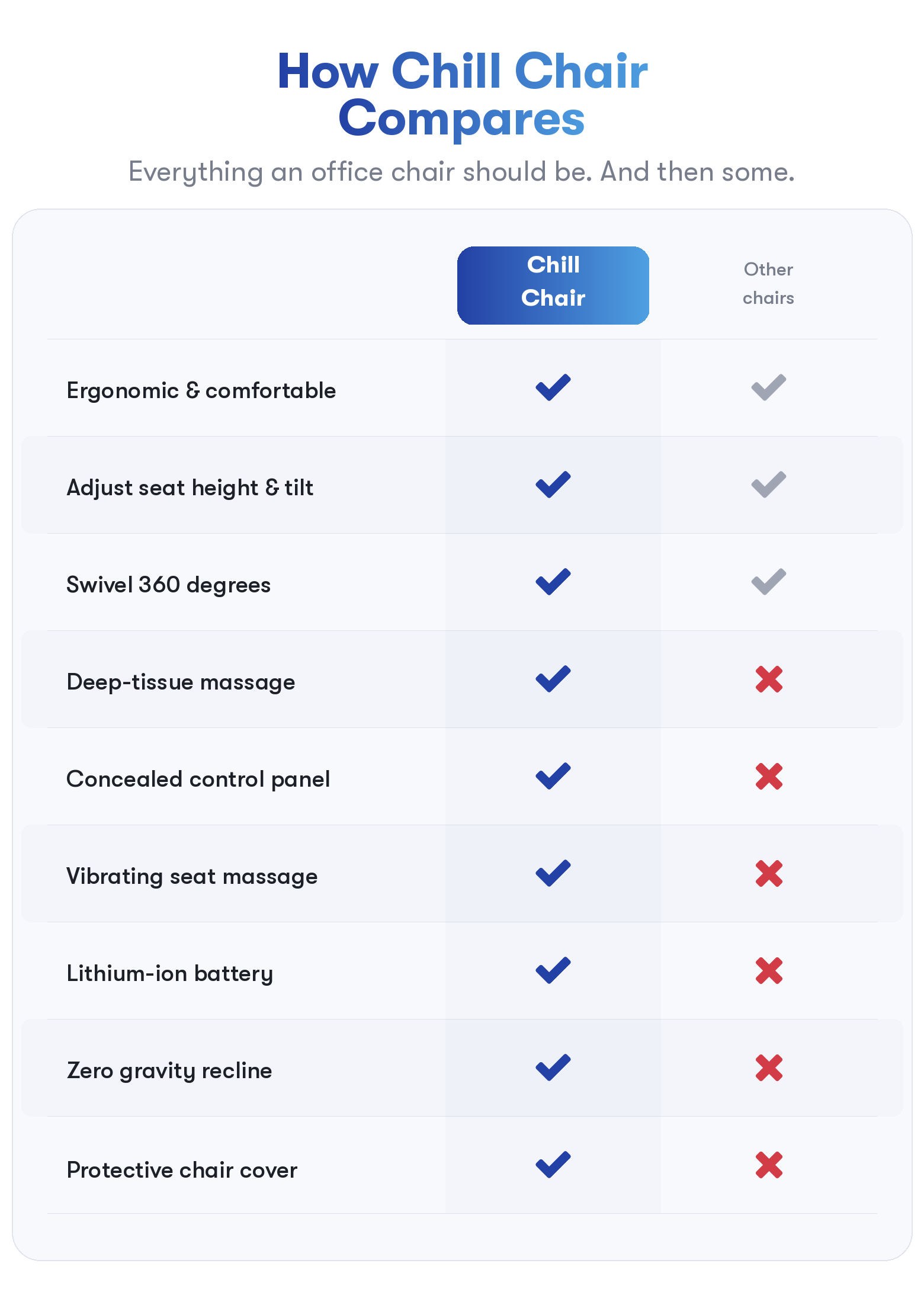Click blue checkmark for Protective chair cover
The width and height of the screenshot is (924, 1308).
[553, 1165]
